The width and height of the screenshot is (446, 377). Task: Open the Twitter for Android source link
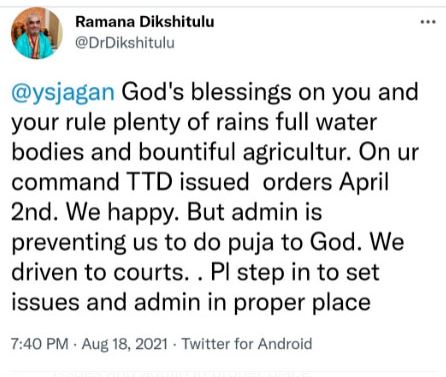coord(247,344)
